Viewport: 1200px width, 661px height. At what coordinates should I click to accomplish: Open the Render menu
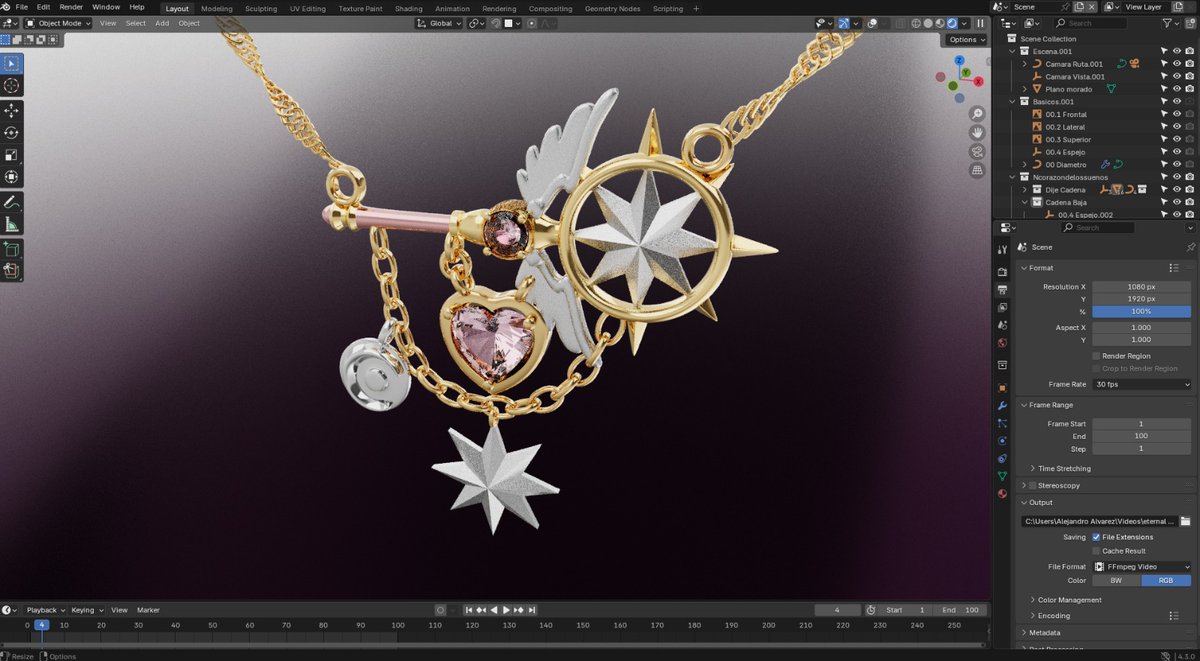[x=71, y=7]
